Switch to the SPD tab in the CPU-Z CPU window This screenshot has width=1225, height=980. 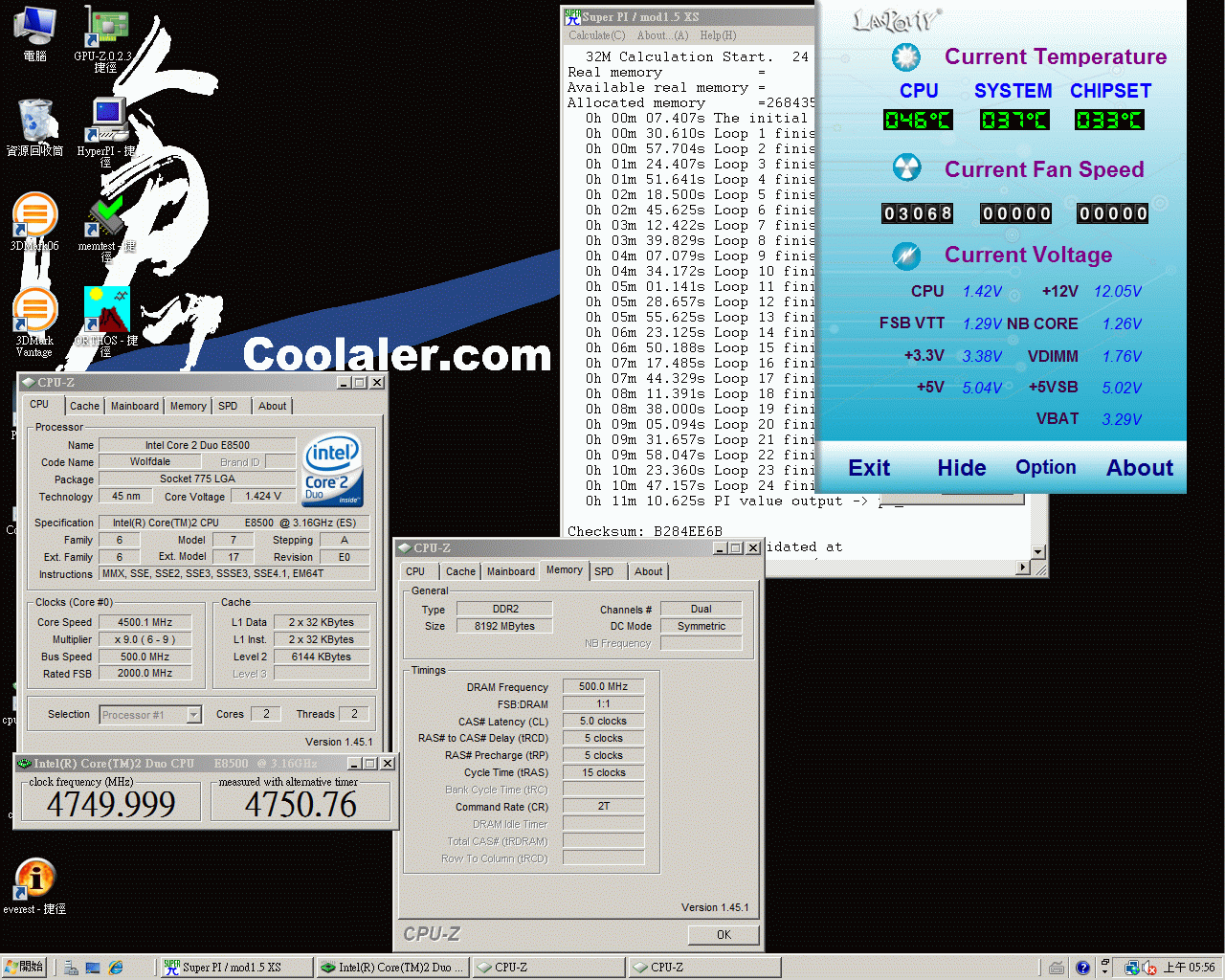click(x=228, y=406)
